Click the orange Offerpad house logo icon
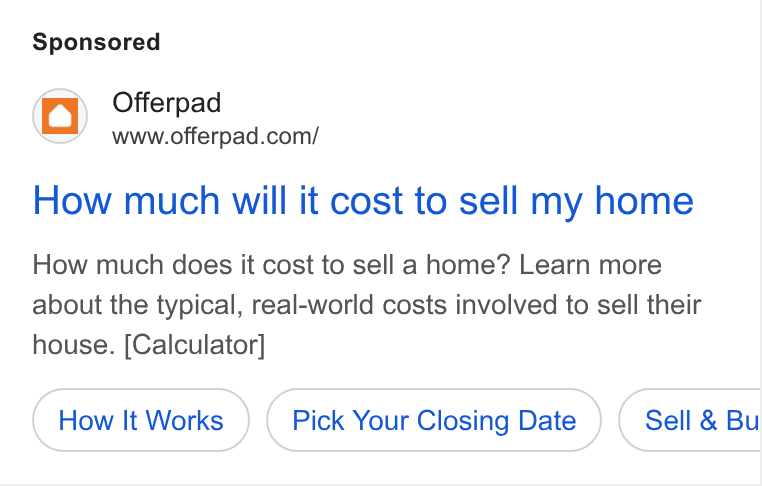 pyautogui.click(x=60, y=116)
